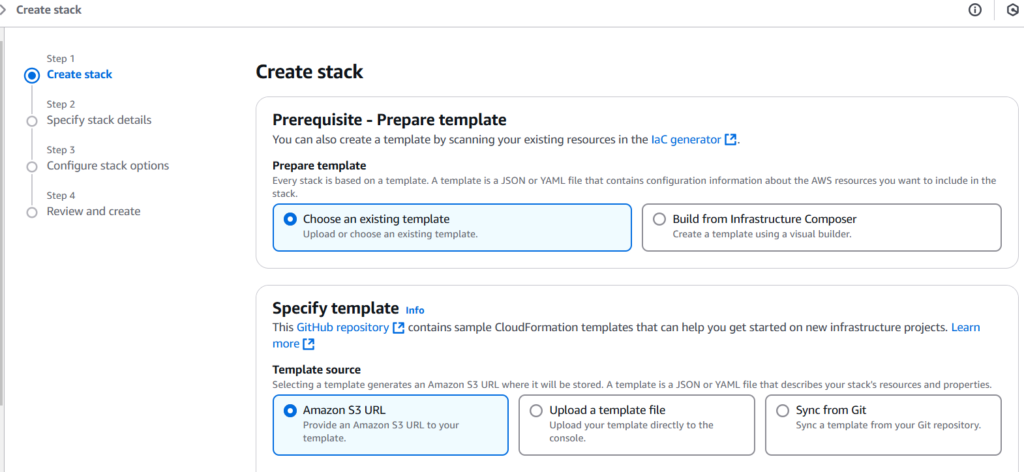
Task: Go to Specify stack details step
Action: 99,120
